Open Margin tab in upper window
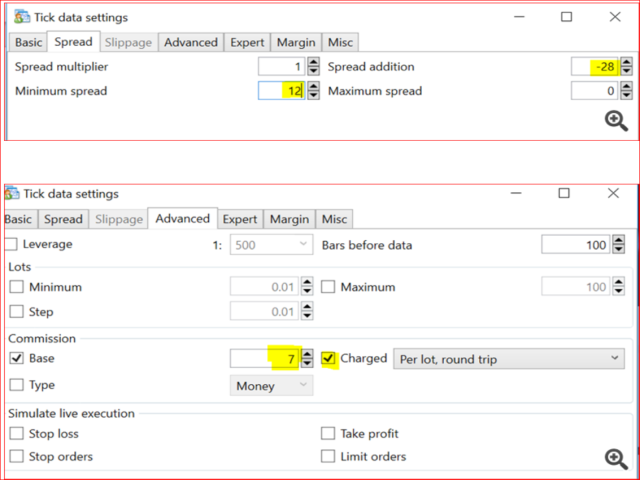This screenshot has height=480, width=640. click(x=296, y=42)
